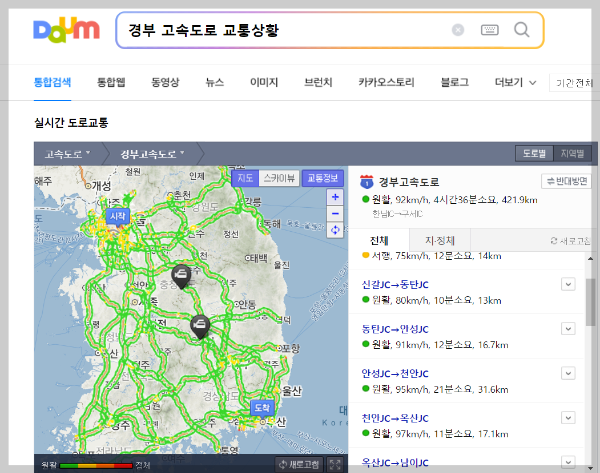Click the magnifier search icon

(x=522, y=29)
